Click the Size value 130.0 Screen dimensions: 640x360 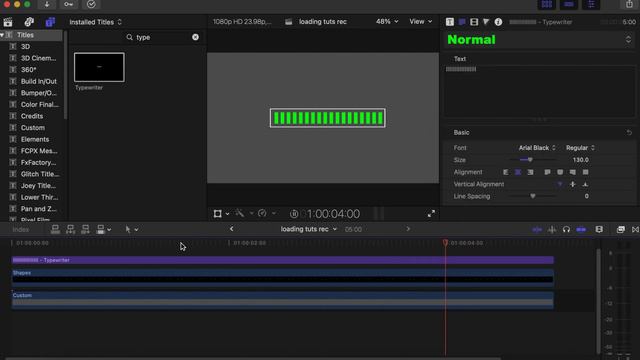pos(580,160)
